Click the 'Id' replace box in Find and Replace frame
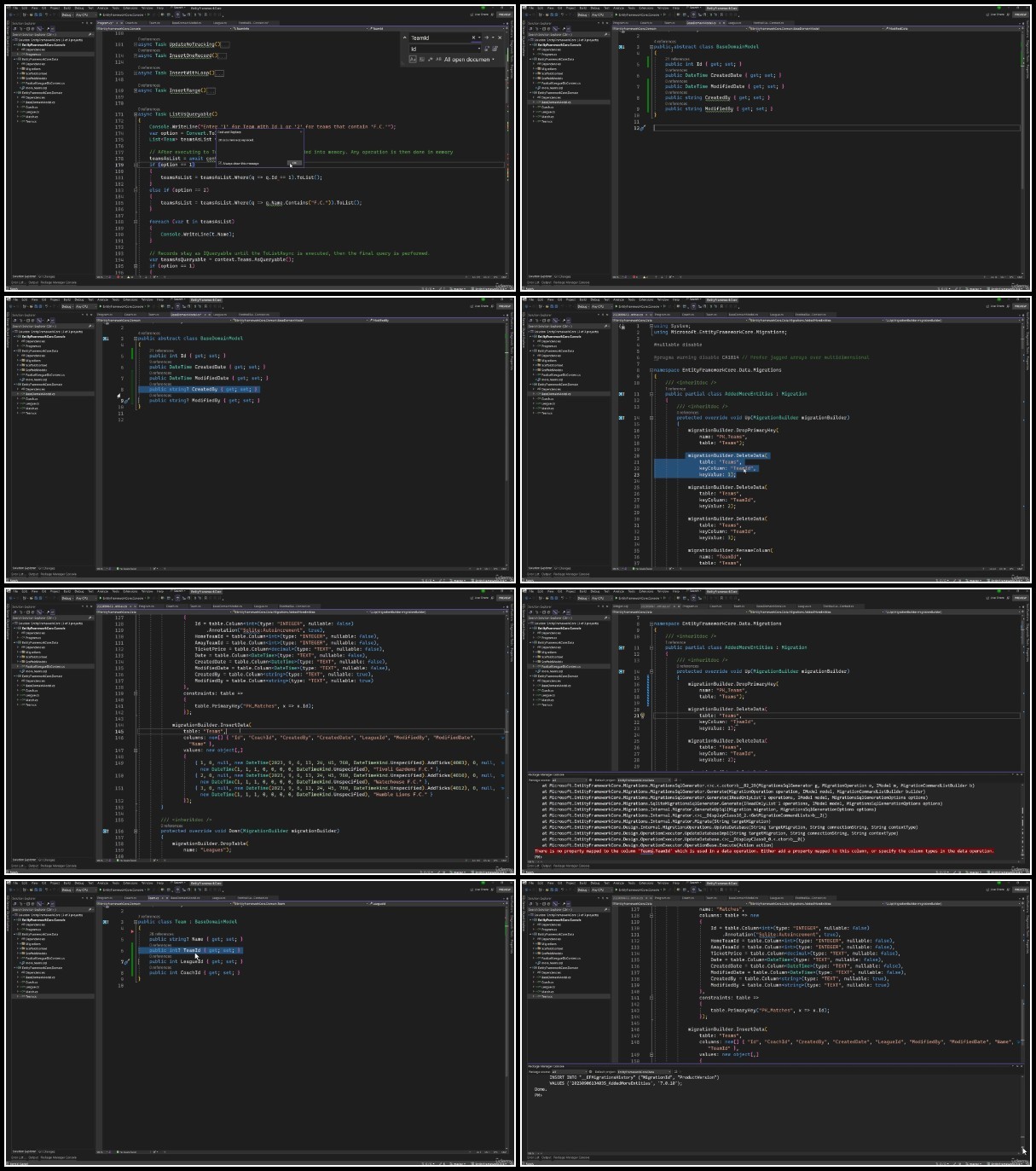The width and height of the screenshot is (1036, 1171). coord(444,49)
